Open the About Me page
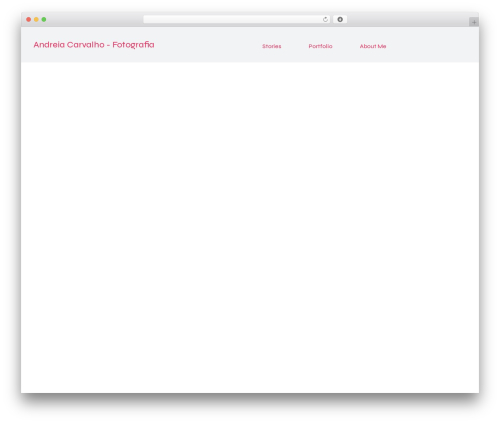Image resolution: width=500 pixels, height=423 pixels. point(373,46)
